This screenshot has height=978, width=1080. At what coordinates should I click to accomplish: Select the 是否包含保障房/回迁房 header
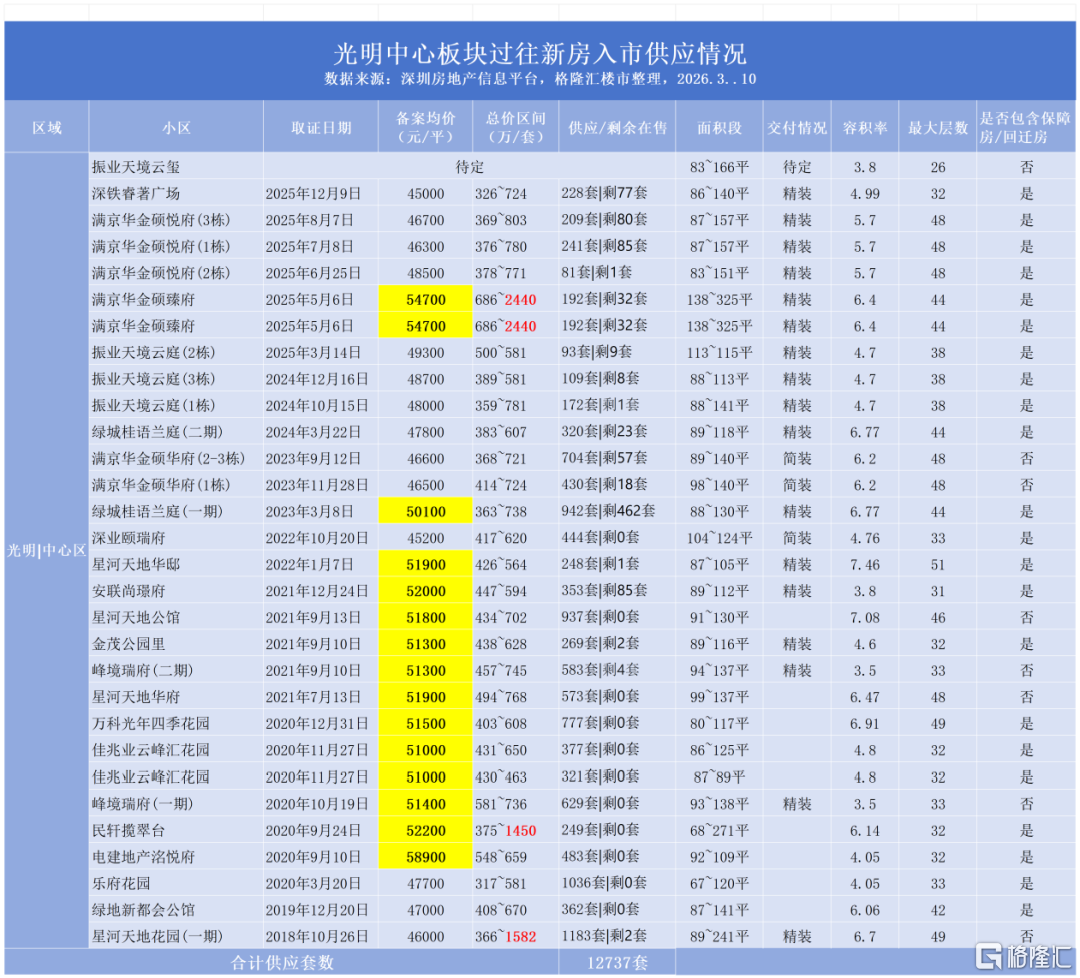point(1026,127)
